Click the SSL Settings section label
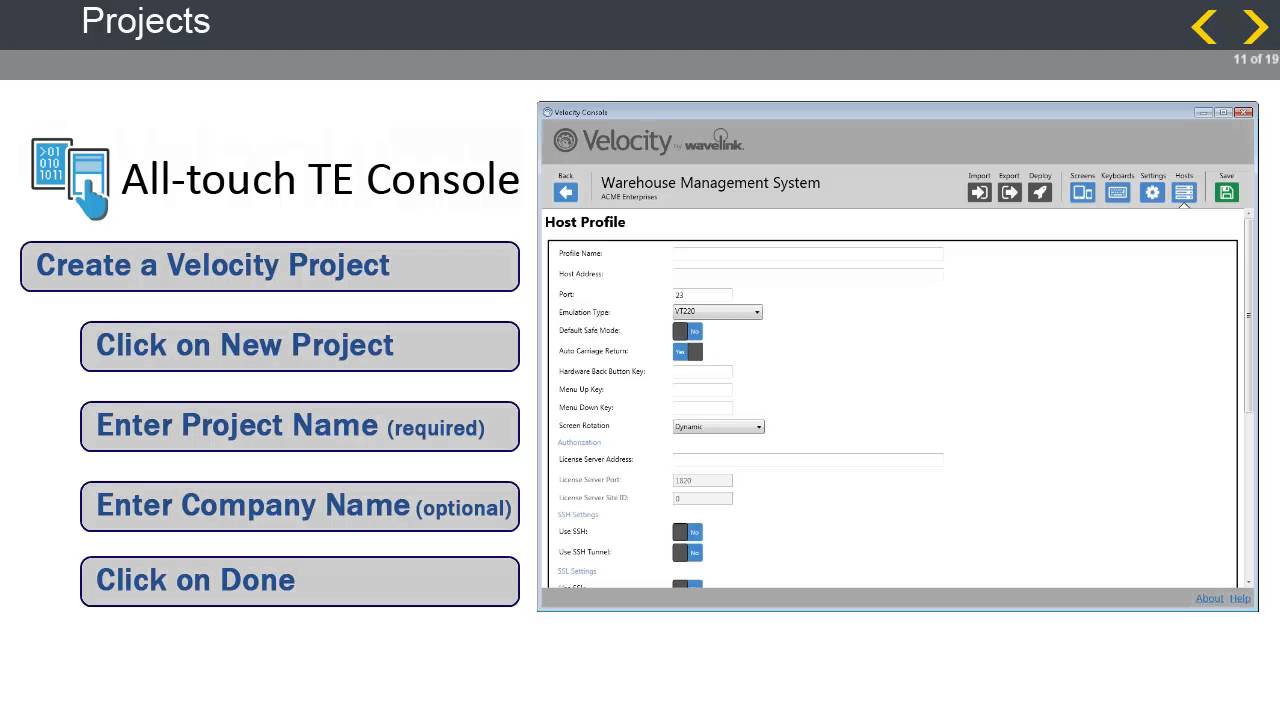The width and height of the screenshot is (1280, 720). coord(577,571)
